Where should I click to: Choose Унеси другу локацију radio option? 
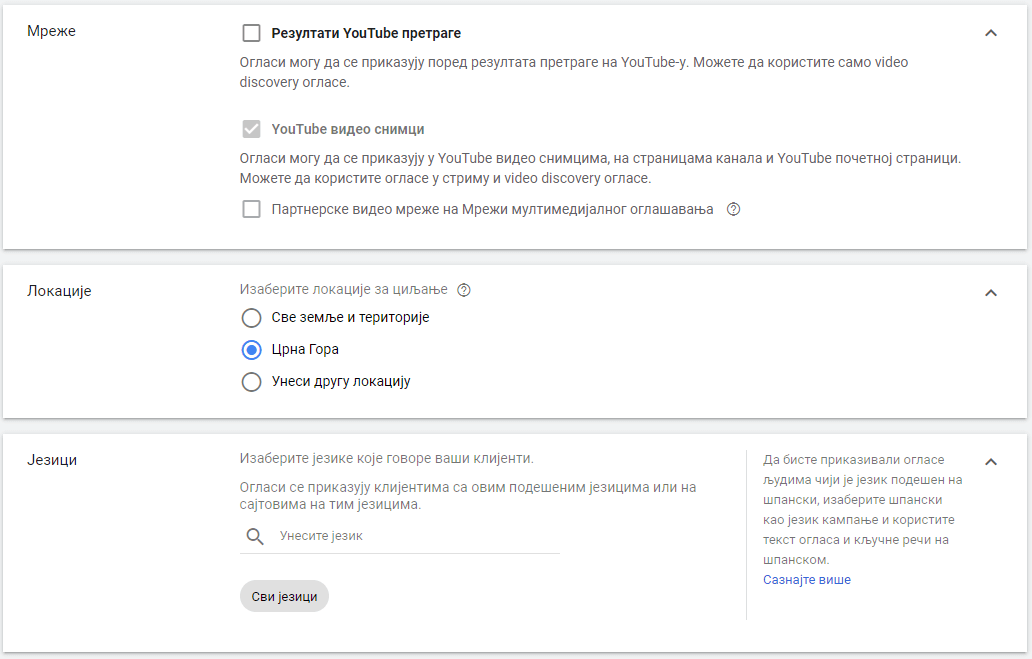point(251,382)
